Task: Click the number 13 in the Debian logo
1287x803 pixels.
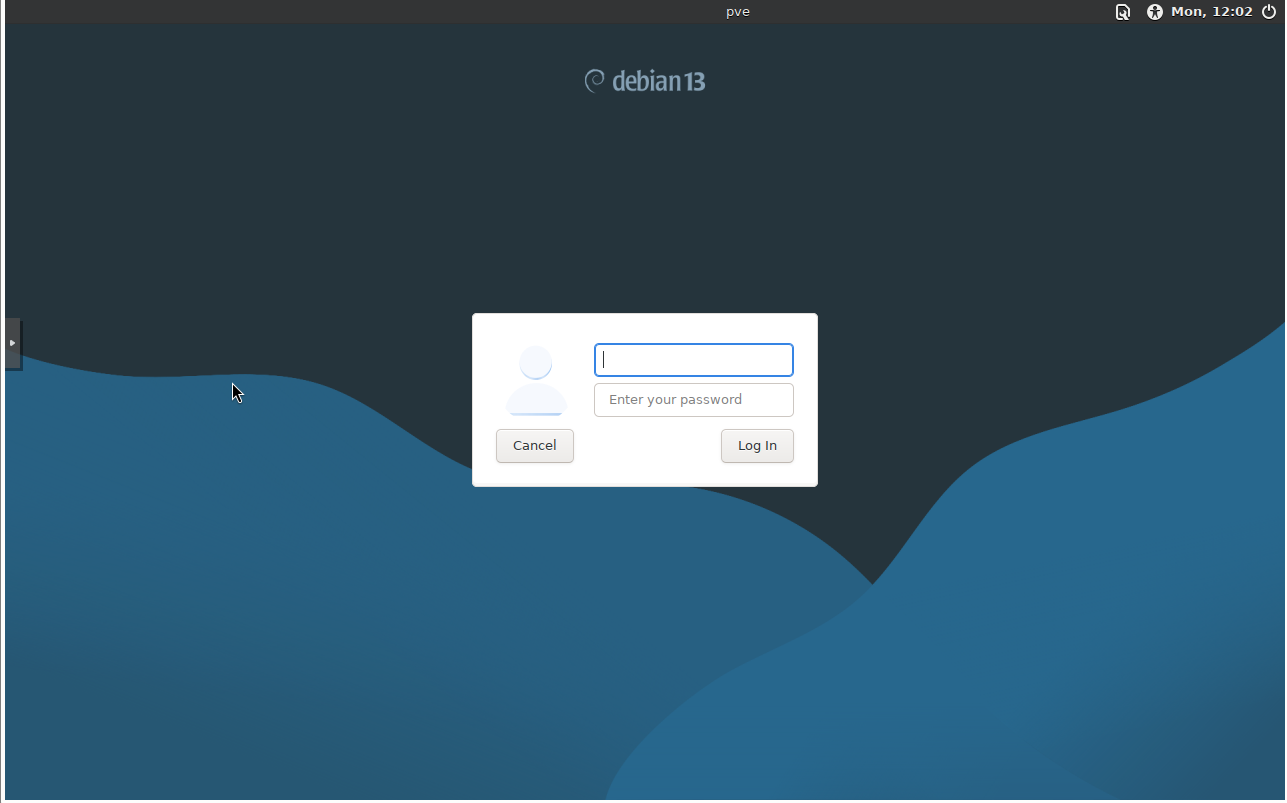Action: click(695, 82)
